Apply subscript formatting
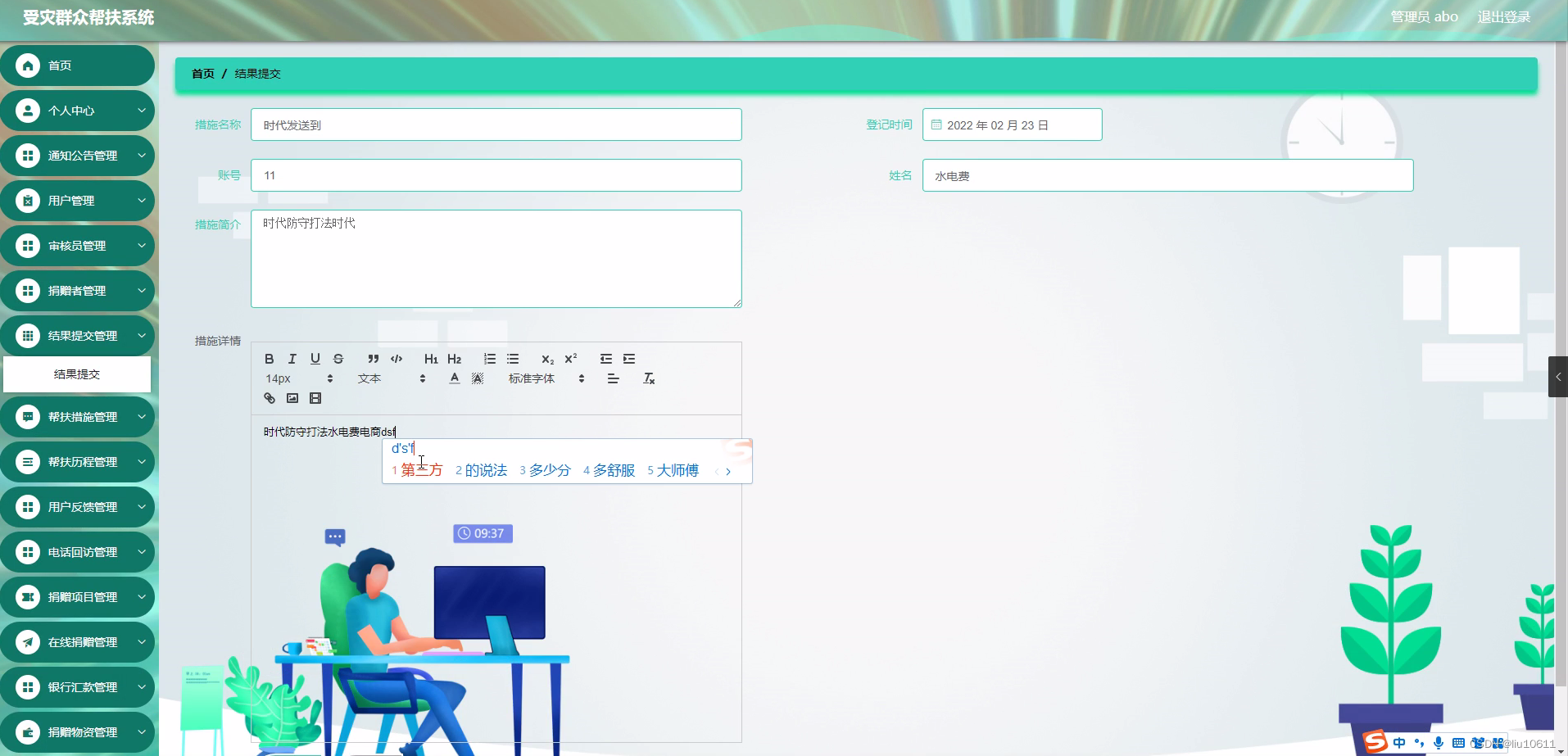Image resolution: width=1568 pixels, height=756 pixels. click(x=548, y=359)
